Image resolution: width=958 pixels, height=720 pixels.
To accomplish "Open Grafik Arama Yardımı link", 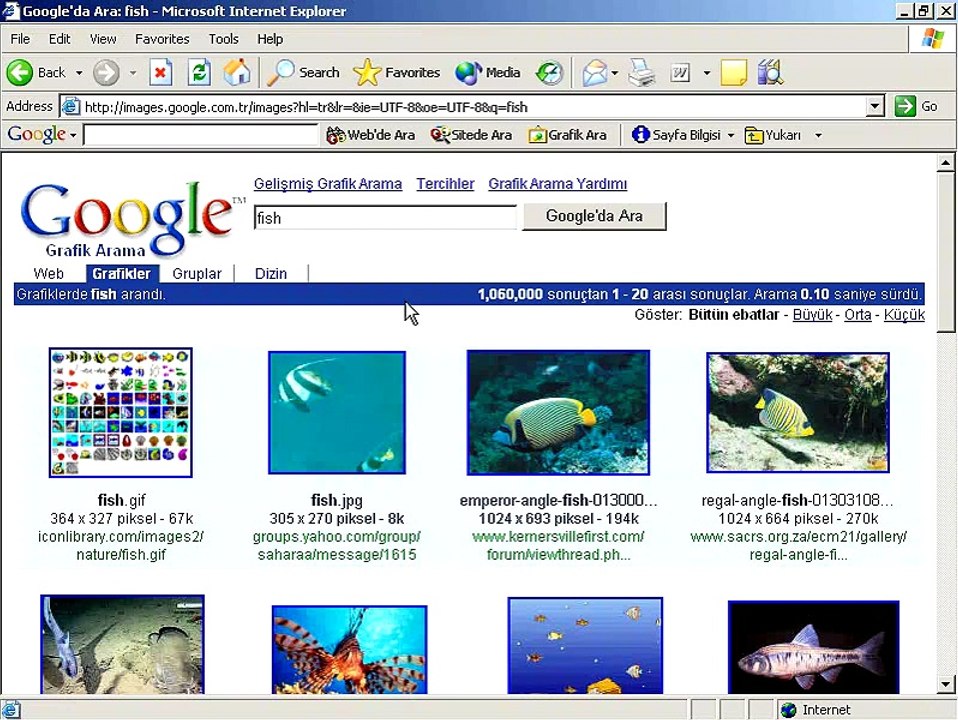I will tap(558, 184).
